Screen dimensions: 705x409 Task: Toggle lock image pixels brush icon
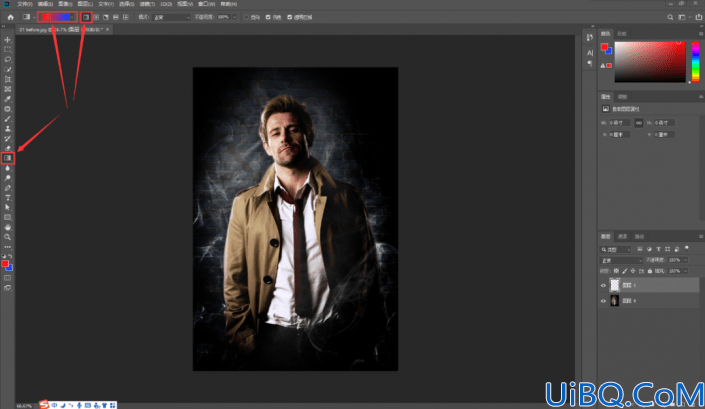point(625,271)
